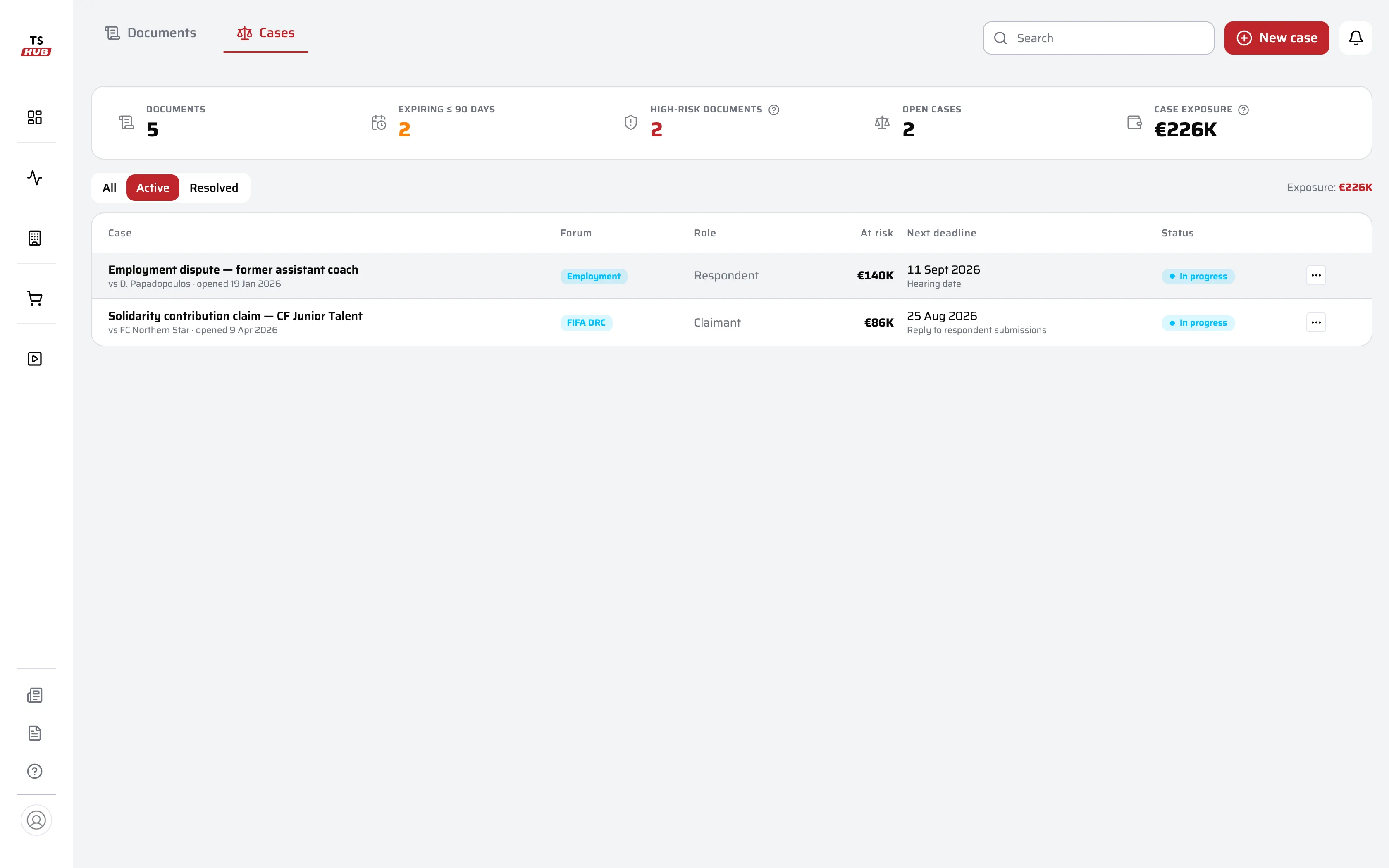Switch to the Documents tab
1389x868 pixels.
click(150, 33)
